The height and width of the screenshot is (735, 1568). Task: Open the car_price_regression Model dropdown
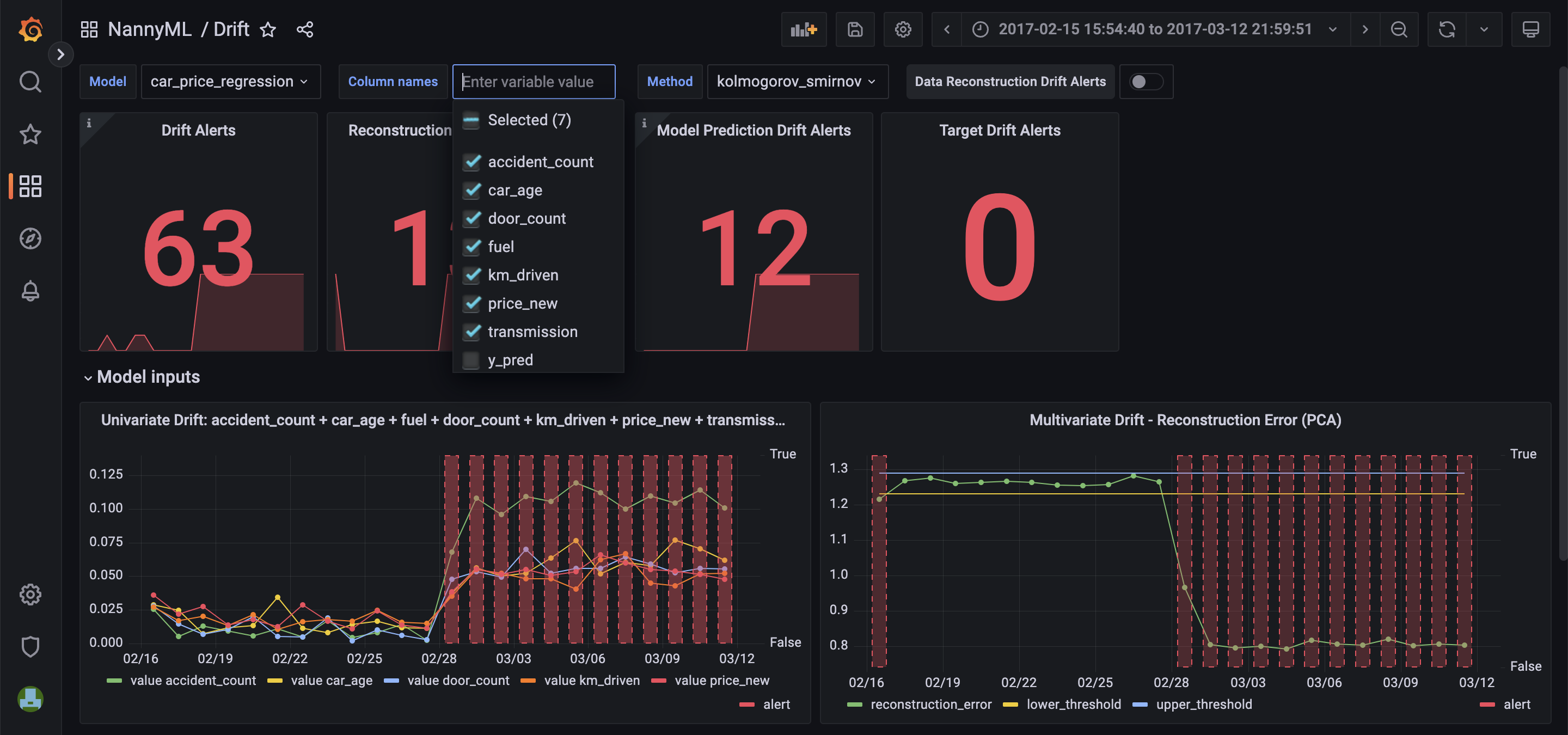[x=229, y=82]
